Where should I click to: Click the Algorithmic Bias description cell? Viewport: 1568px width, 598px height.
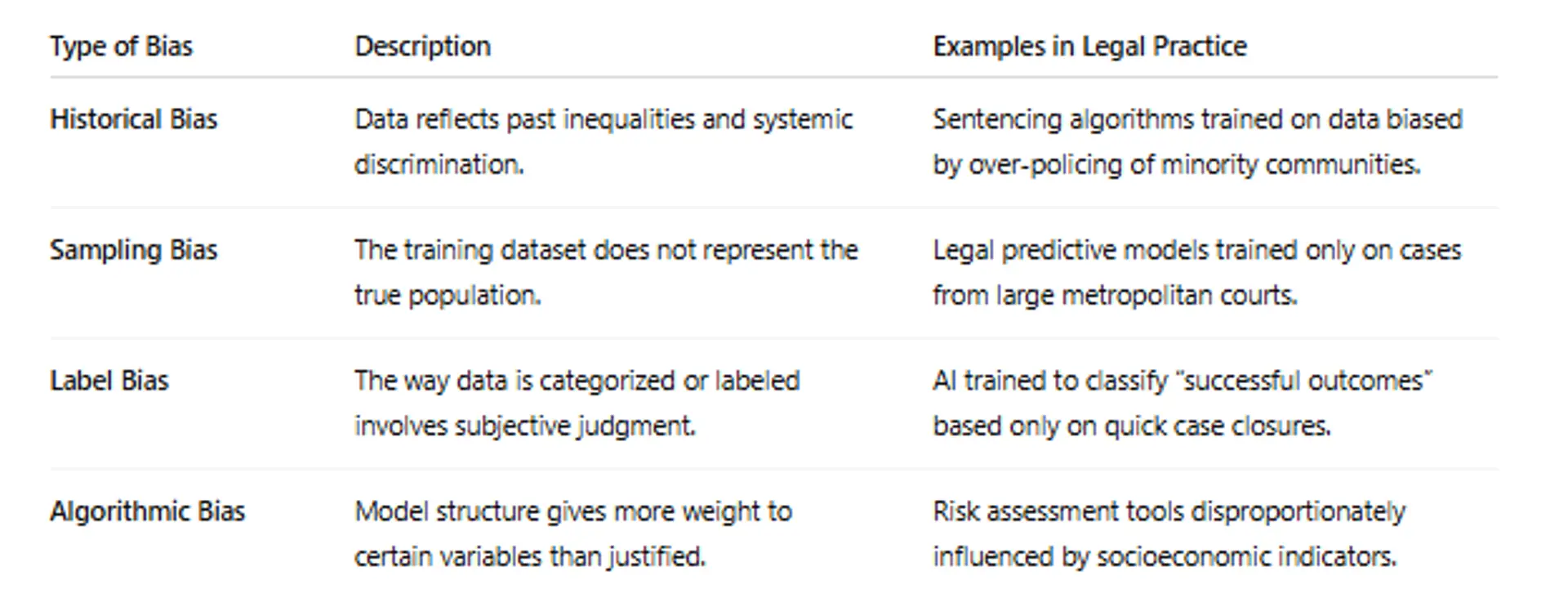[572, 533]
